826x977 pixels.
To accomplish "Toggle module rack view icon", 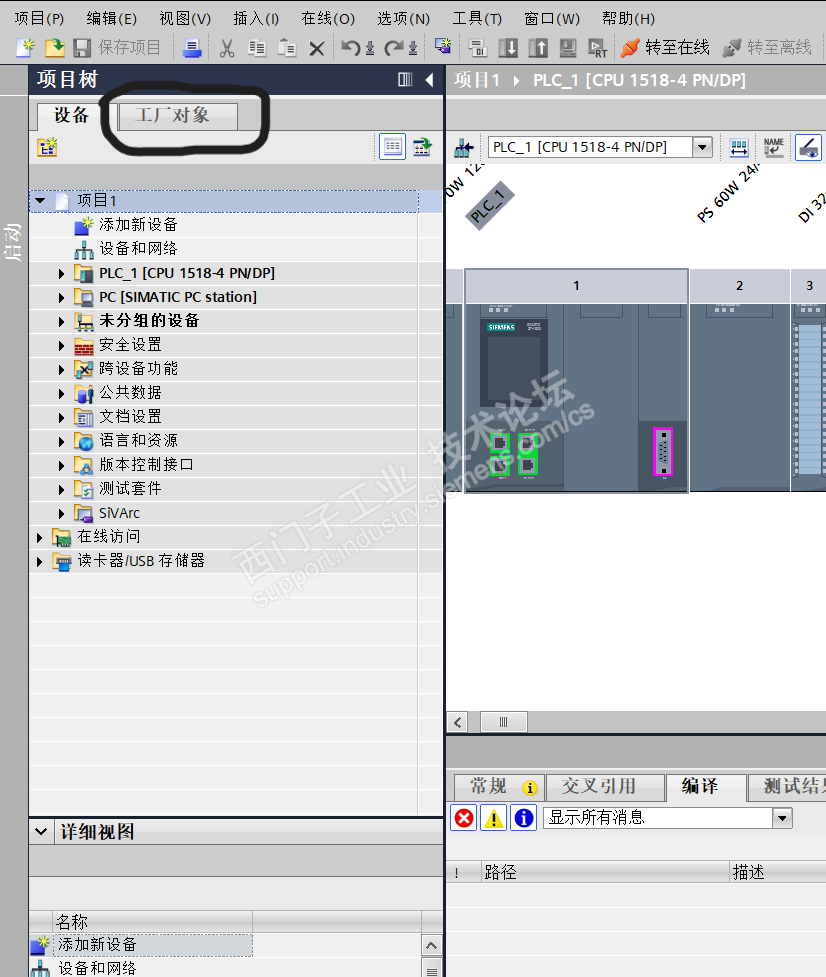I will pyautogui.click(x=739, y=148).
